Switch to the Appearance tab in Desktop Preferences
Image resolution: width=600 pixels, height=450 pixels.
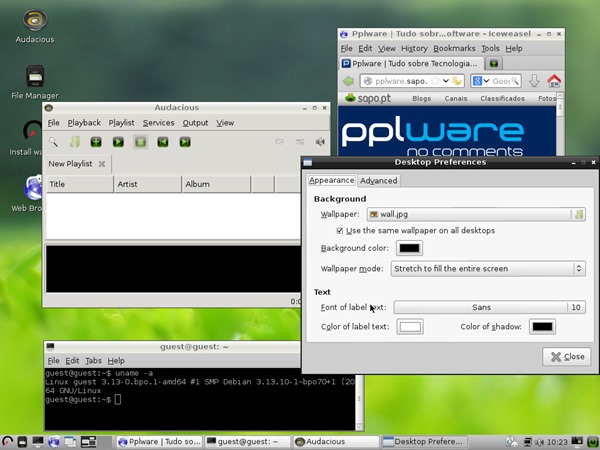pyautogui.click(x=332, y=180)
